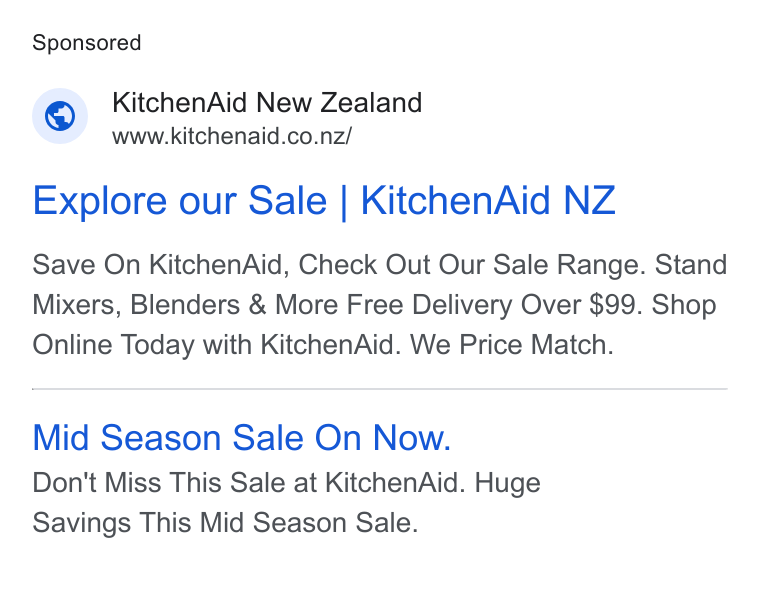Click the light blue circle behind the globe
Screen dimensions: 760x590
[x=60, y=116]
